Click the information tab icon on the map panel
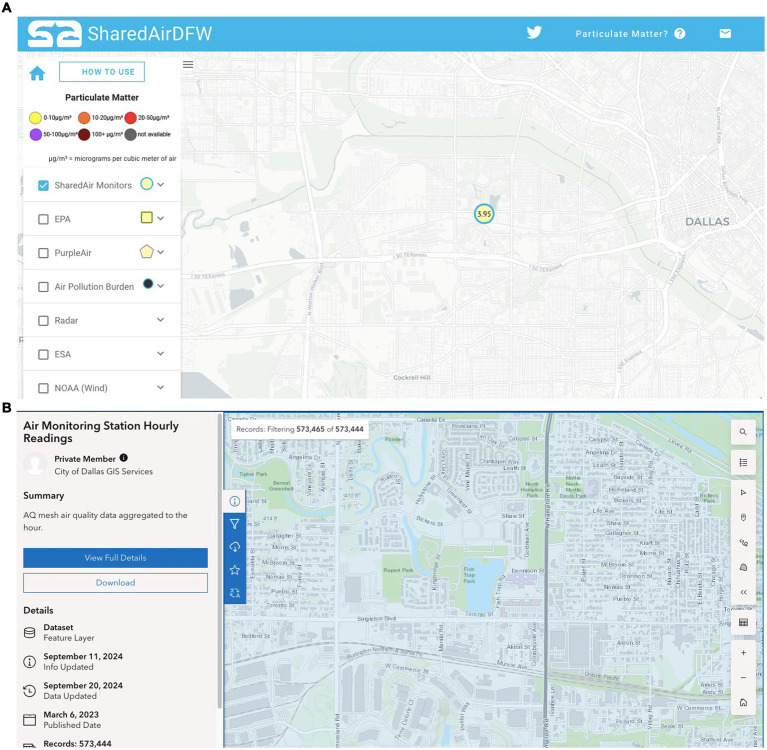Screen dimensions: 767x750 point(235,501)
